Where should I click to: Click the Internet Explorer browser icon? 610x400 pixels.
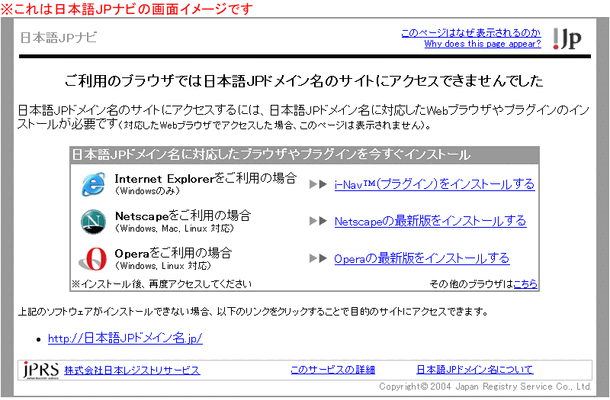[93, 184]
